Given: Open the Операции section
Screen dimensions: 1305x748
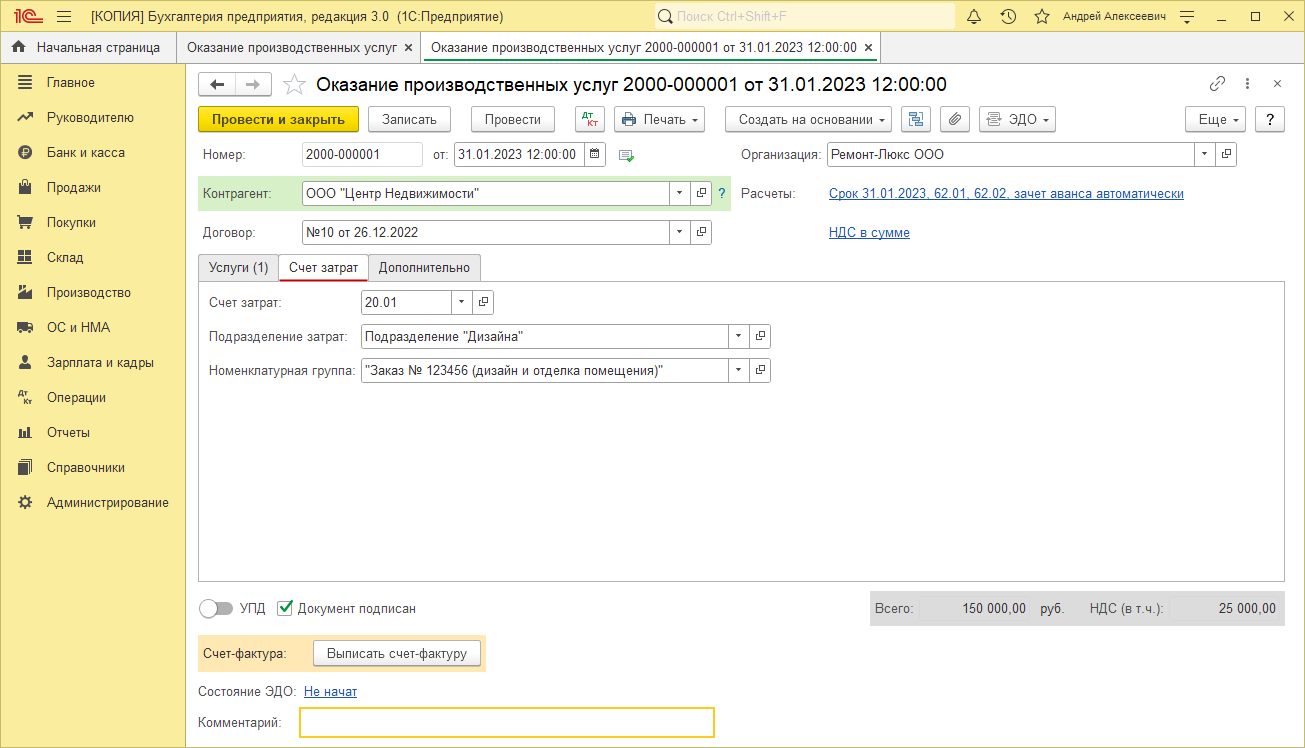Looking at the screenshot, I should 76,397.
